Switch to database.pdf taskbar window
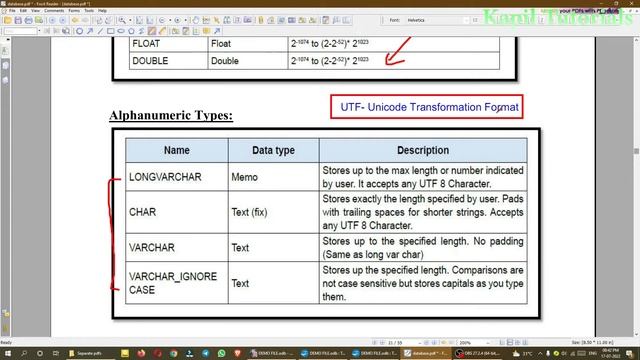The image size is (640, 360). pos(427,353)
